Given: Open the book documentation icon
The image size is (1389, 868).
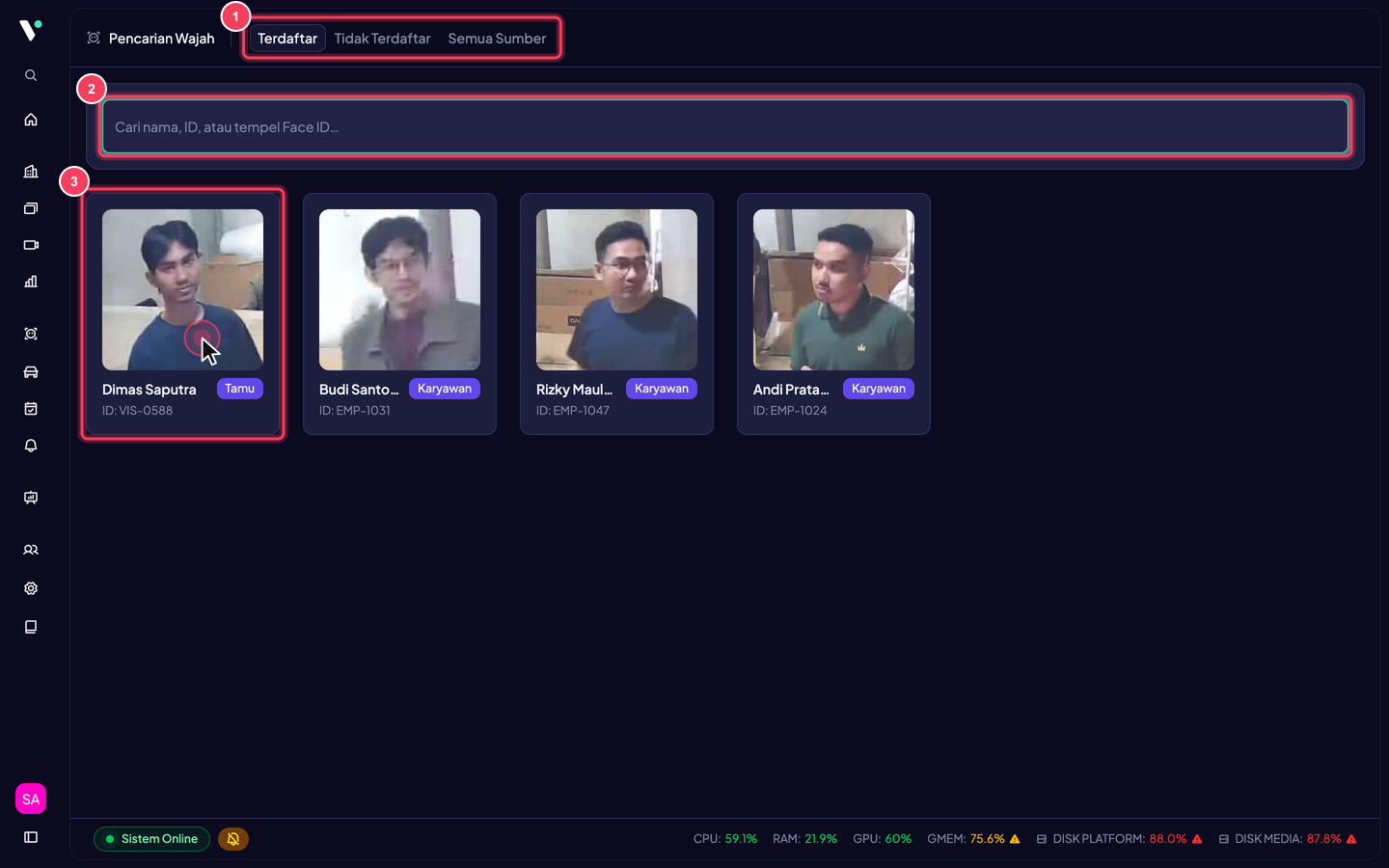Looking at the screenshot, I should point(31,627).
